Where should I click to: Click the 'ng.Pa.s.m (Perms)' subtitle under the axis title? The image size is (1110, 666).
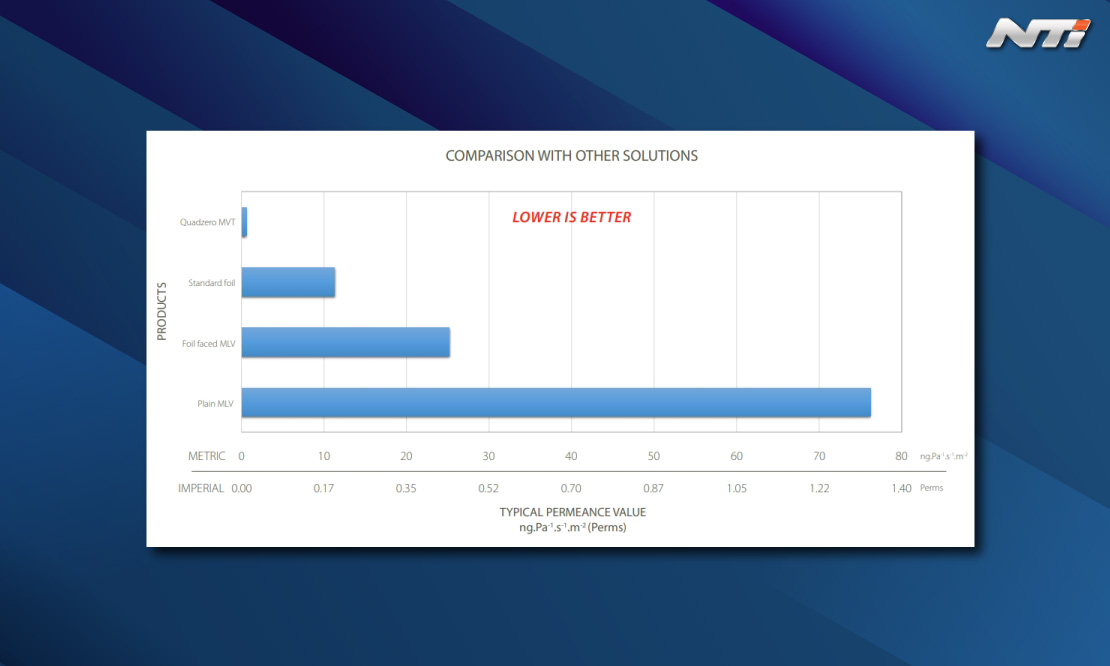click(573, 527)
